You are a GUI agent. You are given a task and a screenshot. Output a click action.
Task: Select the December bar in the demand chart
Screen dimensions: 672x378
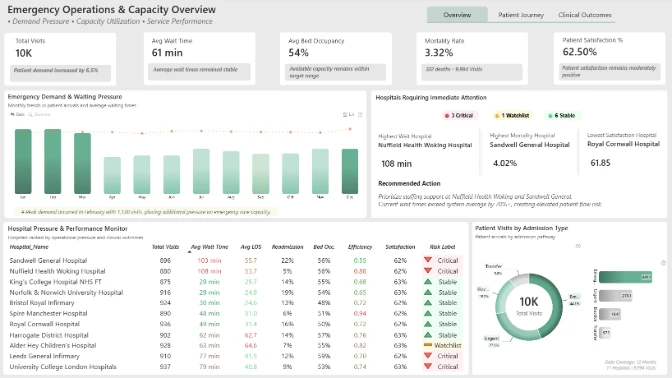click(x=350, y=171)
